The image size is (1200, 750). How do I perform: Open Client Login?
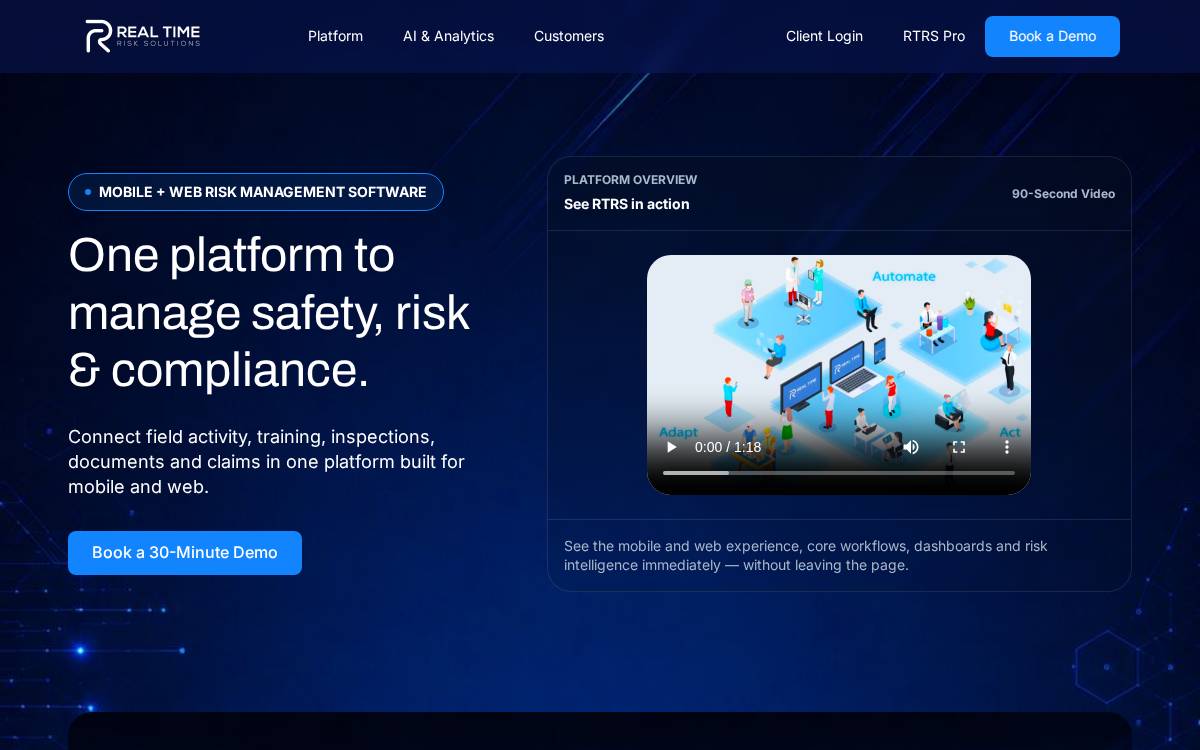point(824,36)
